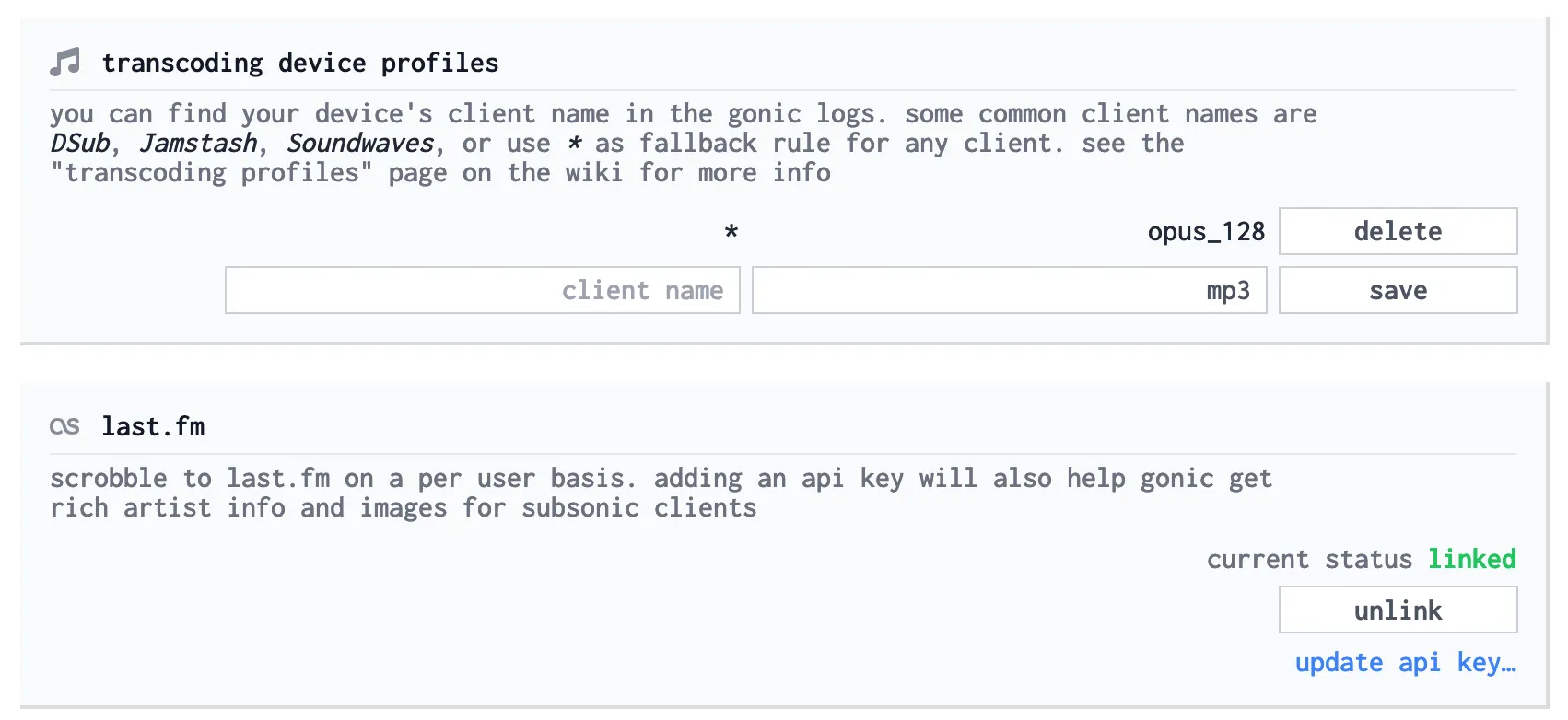Click the current status label

1309,559
